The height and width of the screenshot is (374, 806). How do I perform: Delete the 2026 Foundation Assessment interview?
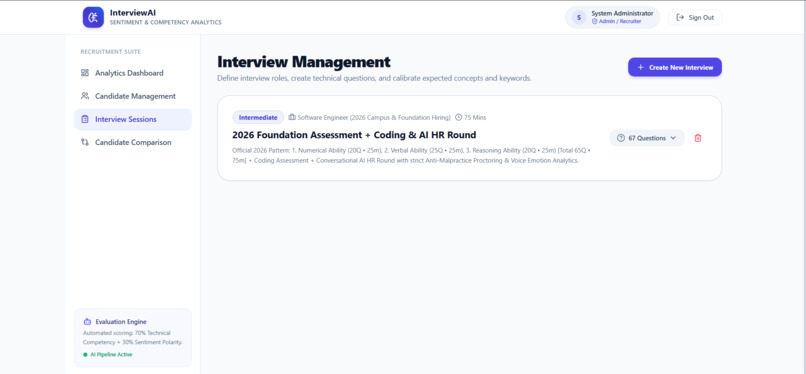698,138
